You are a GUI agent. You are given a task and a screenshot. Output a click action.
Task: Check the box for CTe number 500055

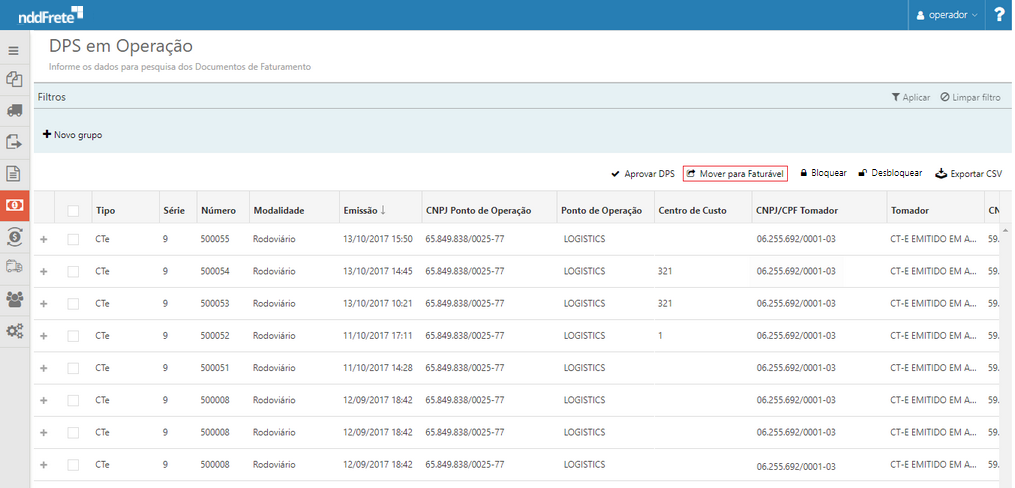73,239
